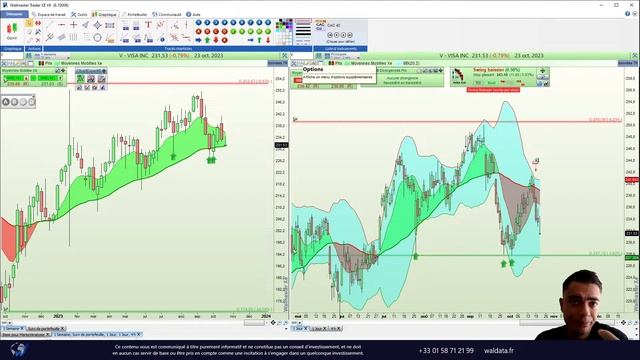The image size is (640, 360).
Task: Place the last green circle marker
Action: coord(268,31)
